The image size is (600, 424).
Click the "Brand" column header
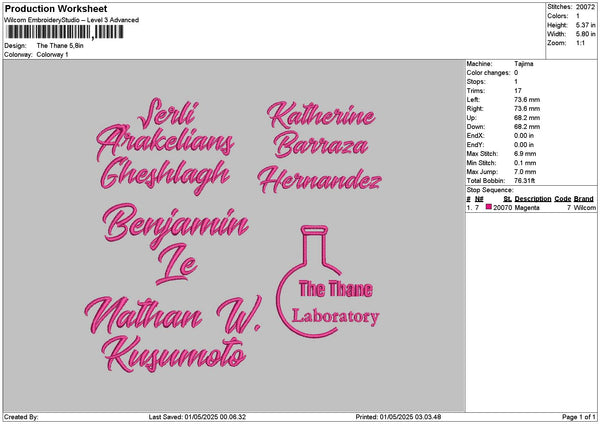click(584, 199)
